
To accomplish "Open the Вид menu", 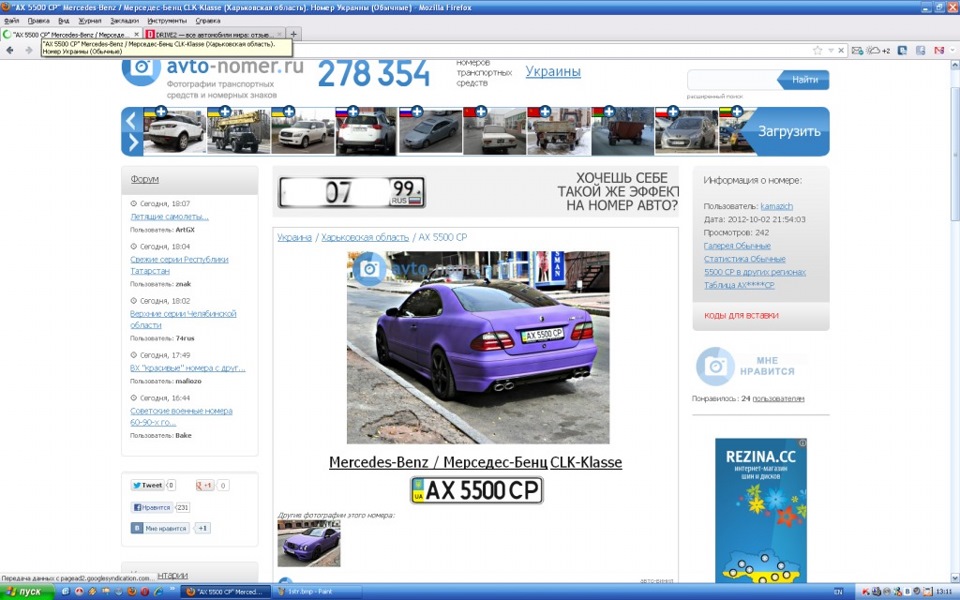I will coord(64,20).
